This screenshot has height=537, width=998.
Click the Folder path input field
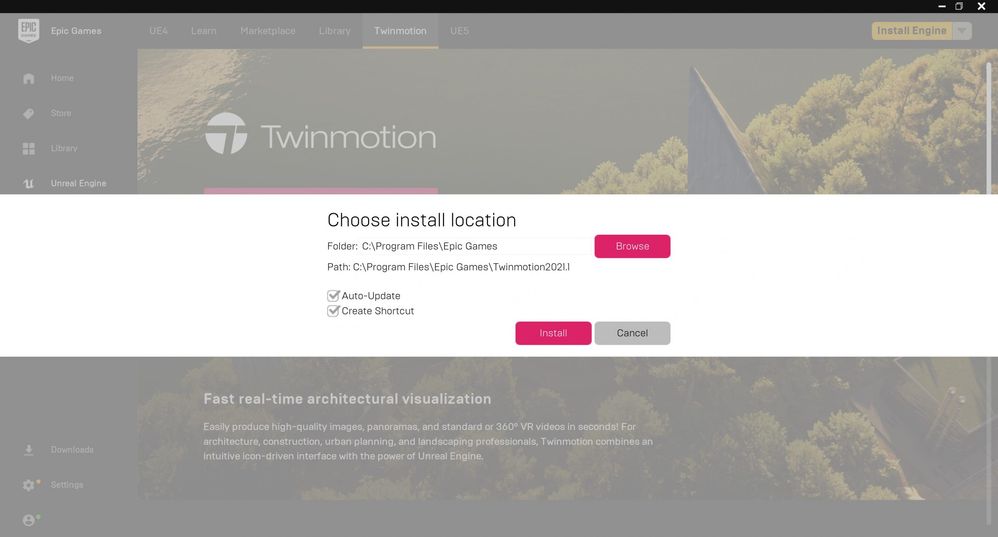click(x=476, y=246)
